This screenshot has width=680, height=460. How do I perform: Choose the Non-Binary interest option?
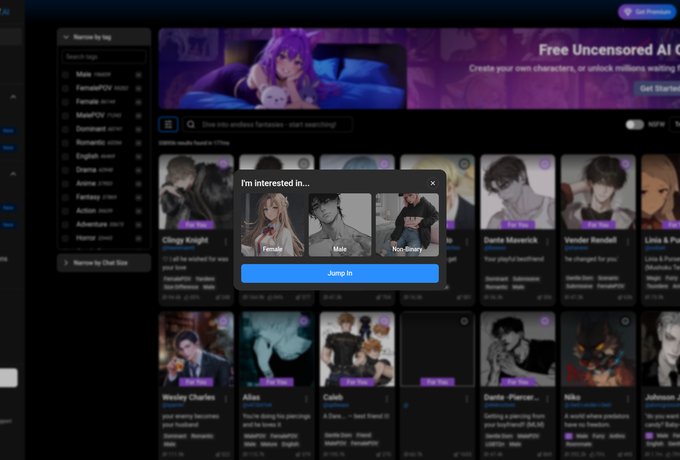click(406, 225)
